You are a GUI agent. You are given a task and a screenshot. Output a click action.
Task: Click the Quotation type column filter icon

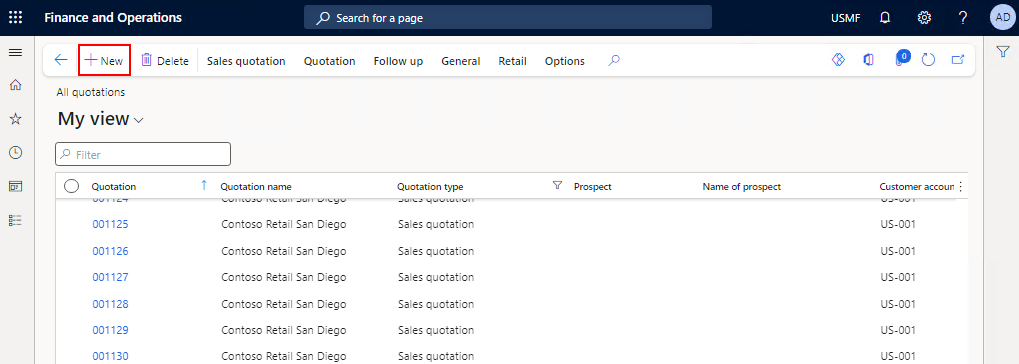557,186
